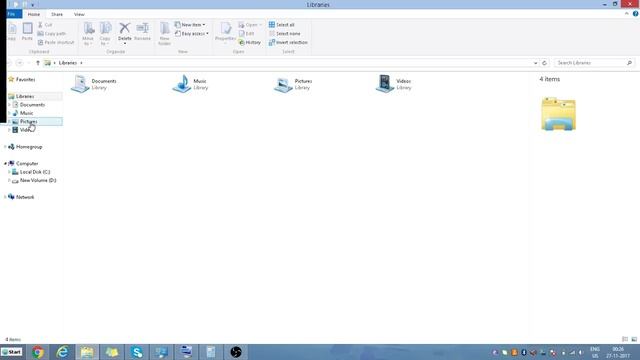Click the Paste button in the ribbon
This screenshot has width=640, height=360.
coord(27,31)
